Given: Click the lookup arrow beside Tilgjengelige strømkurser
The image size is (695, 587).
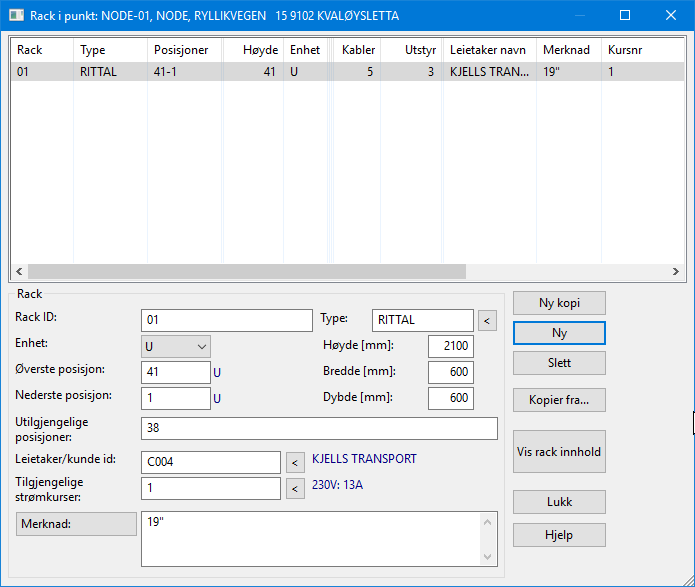Looking at the screenshot, I should (295, 489).
